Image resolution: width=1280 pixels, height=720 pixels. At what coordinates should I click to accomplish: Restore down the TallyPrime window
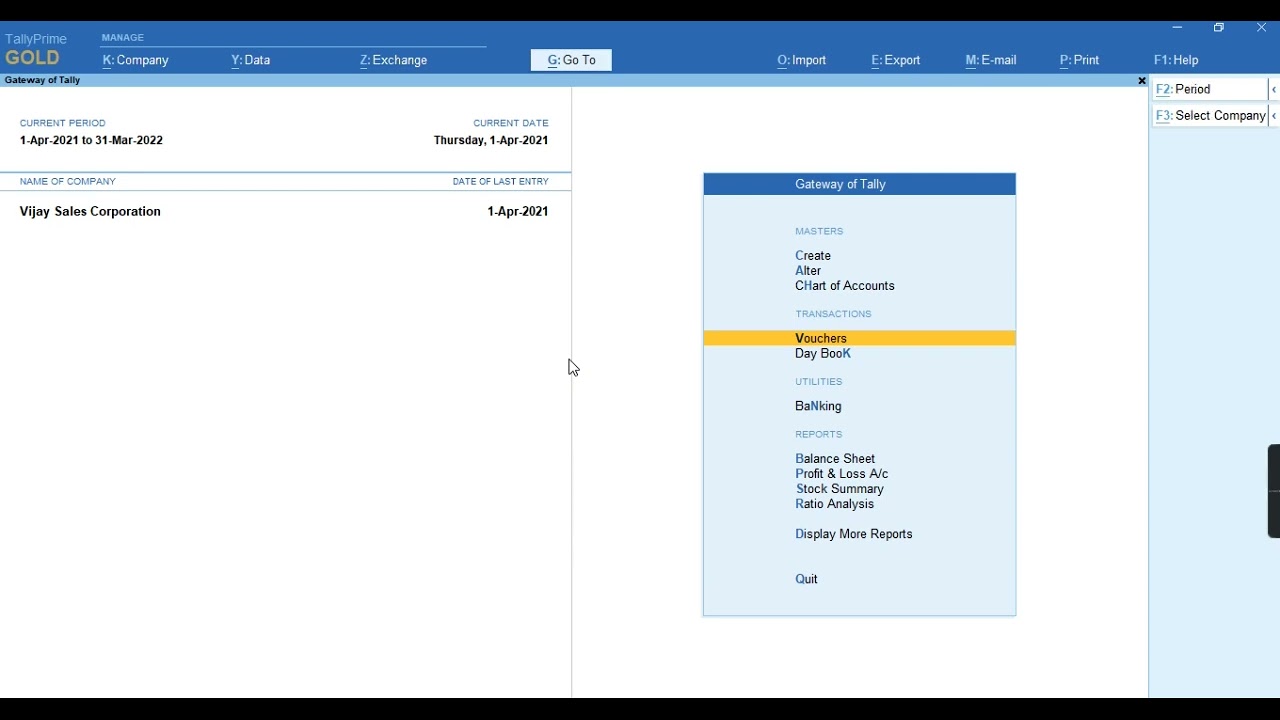tap(1219, 28)
